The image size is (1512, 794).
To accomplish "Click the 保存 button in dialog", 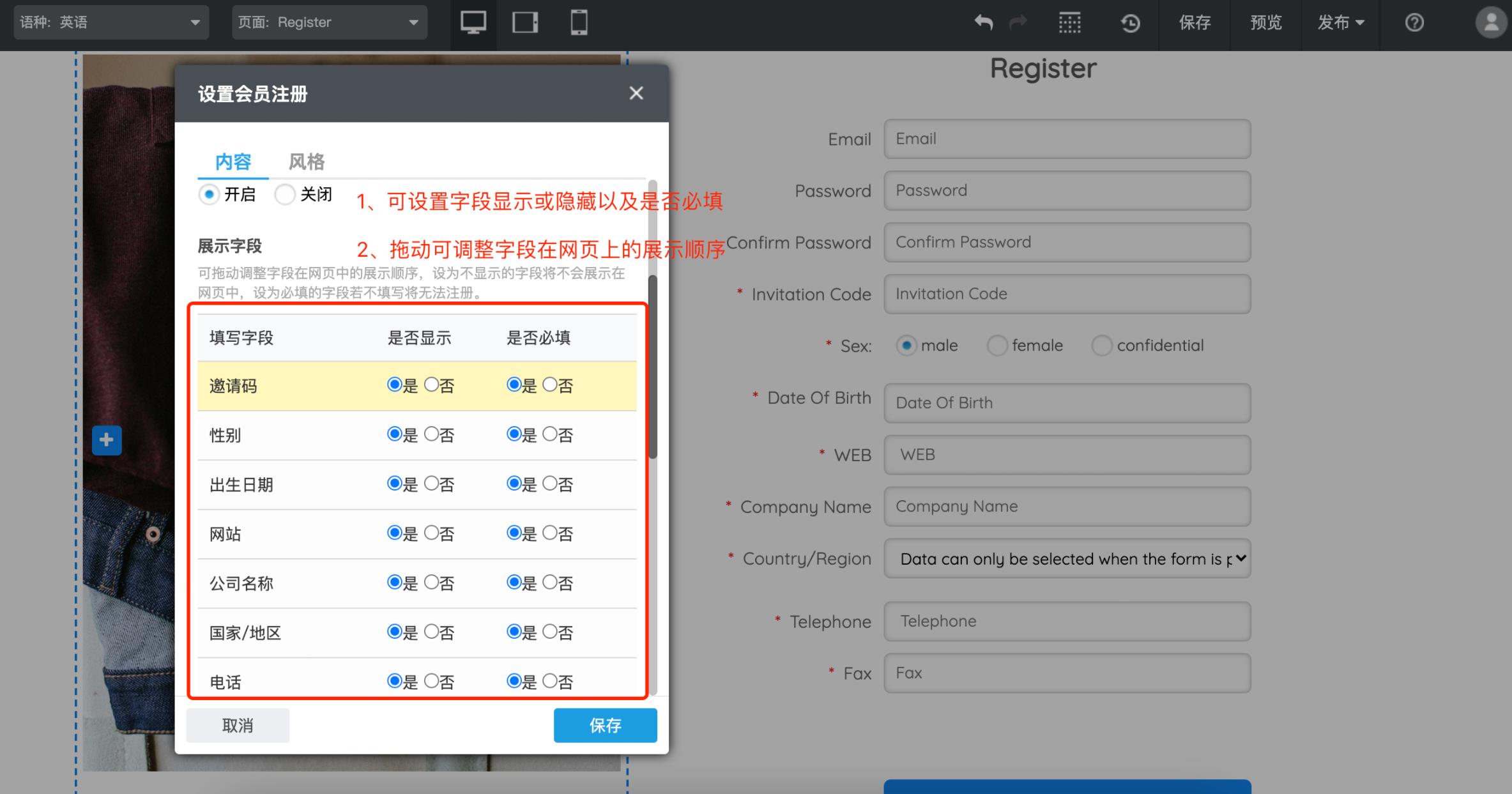I will 604,725.
